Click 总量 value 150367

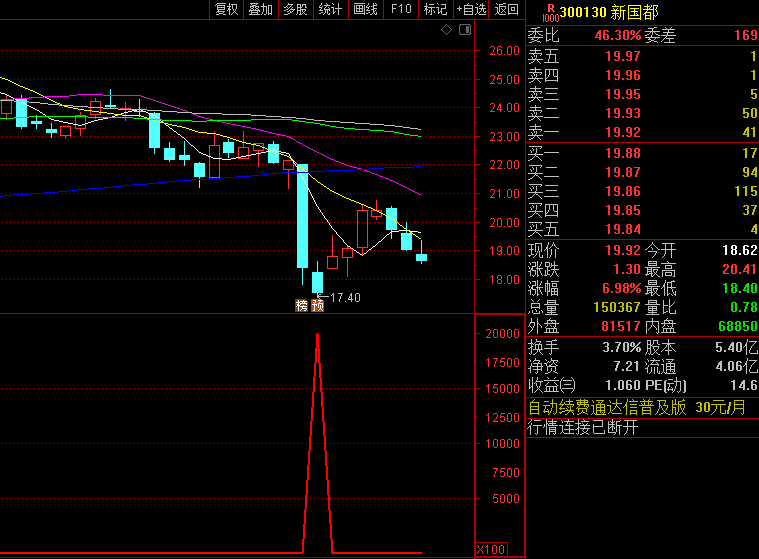[617, 307]
